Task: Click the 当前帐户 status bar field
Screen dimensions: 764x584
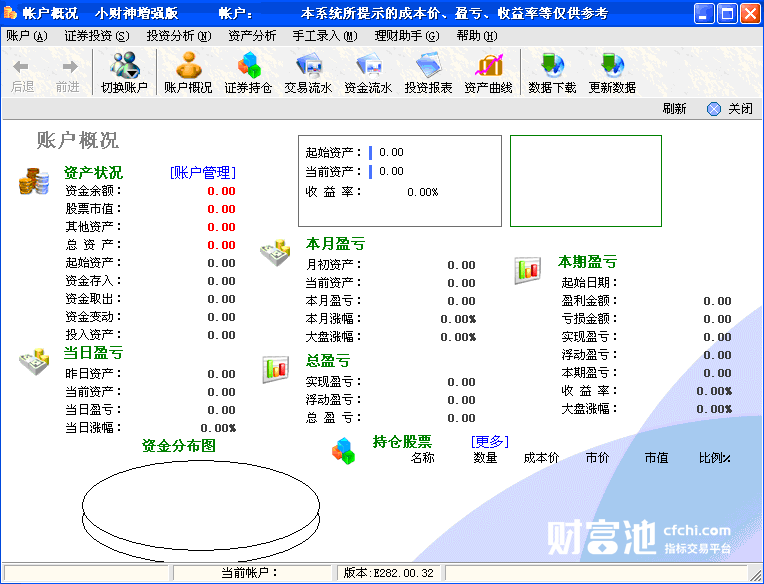Action: (x=252, y=573)
